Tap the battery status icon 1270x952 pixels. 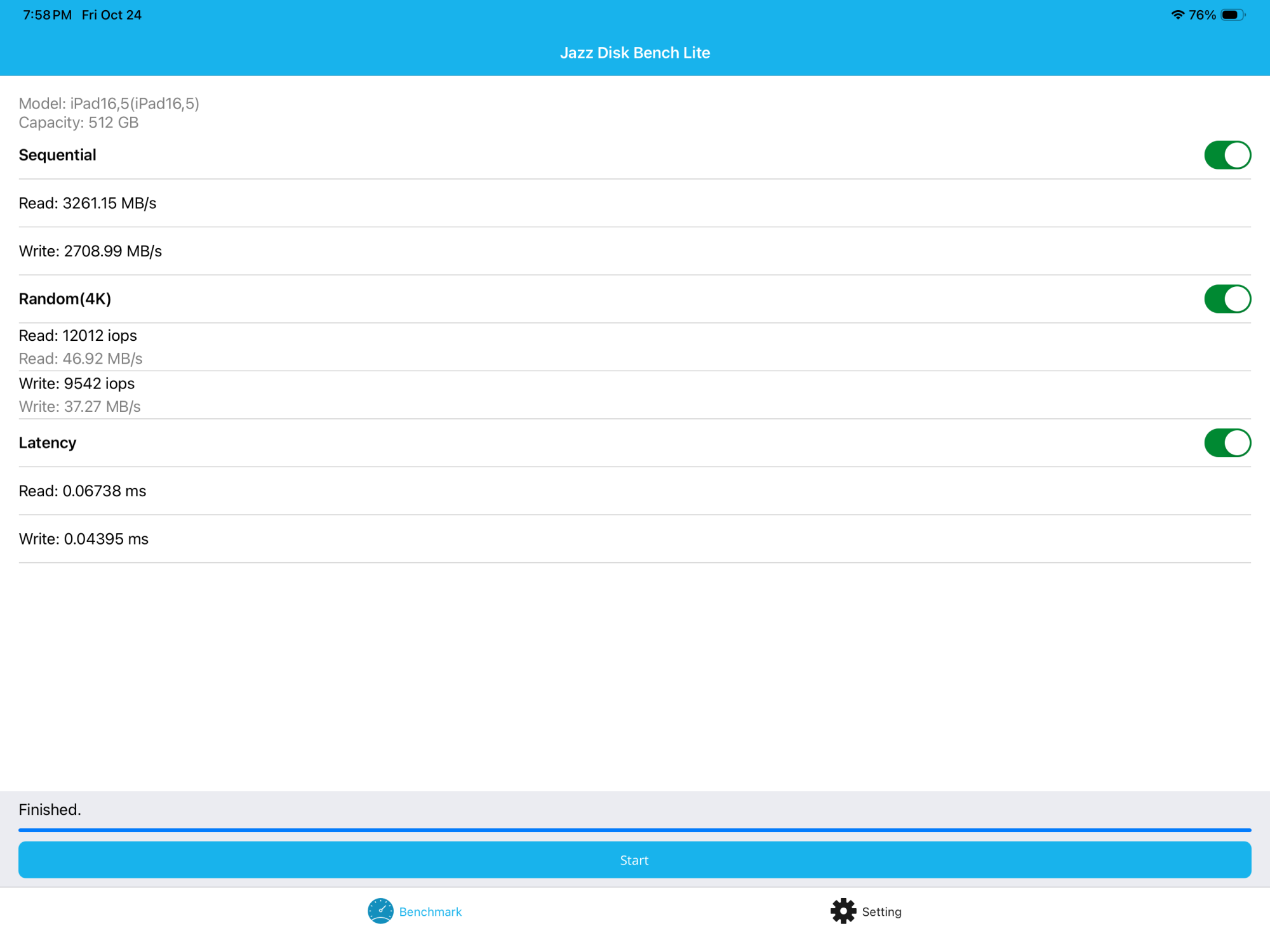pos(1233,15)
